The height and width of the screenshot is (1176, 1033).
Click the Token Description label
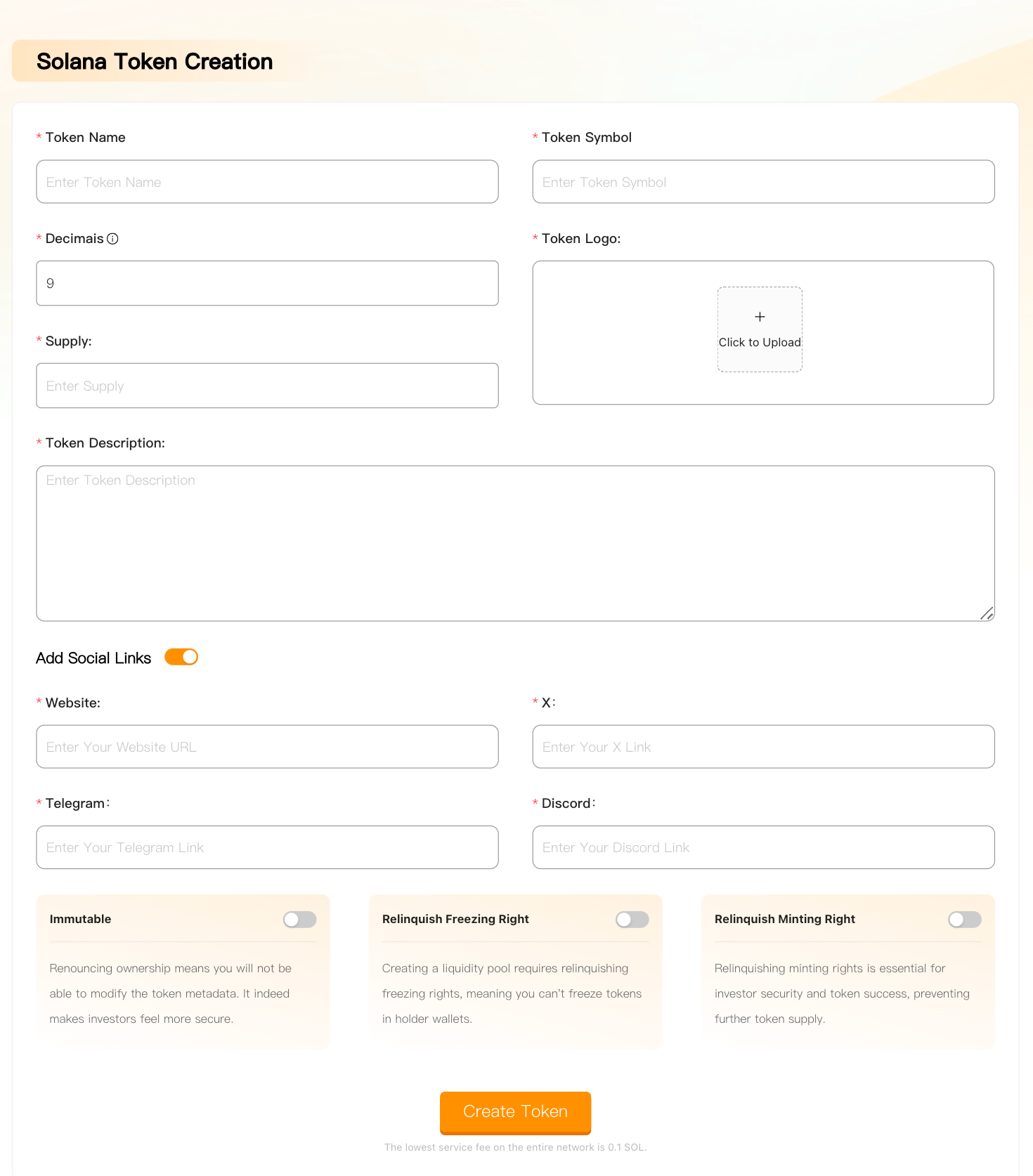[105, 443]
